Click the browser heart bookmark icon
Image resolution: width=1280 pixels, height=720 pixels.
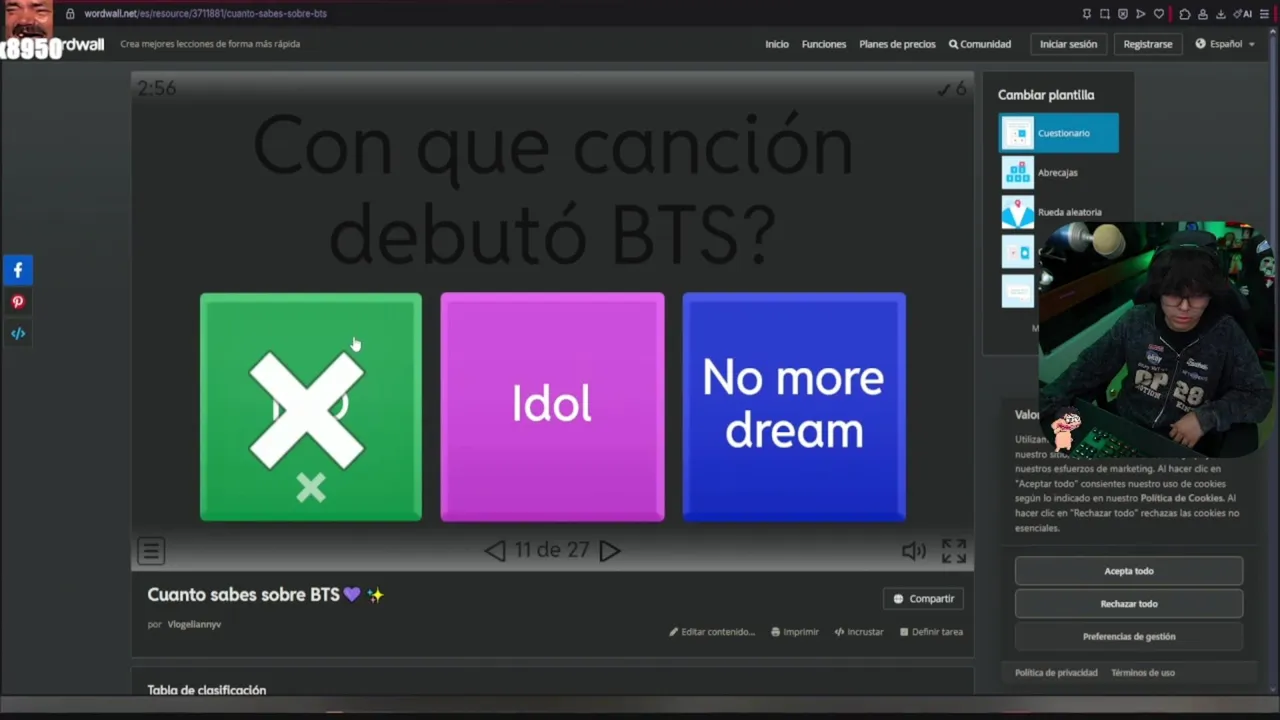1159,14
